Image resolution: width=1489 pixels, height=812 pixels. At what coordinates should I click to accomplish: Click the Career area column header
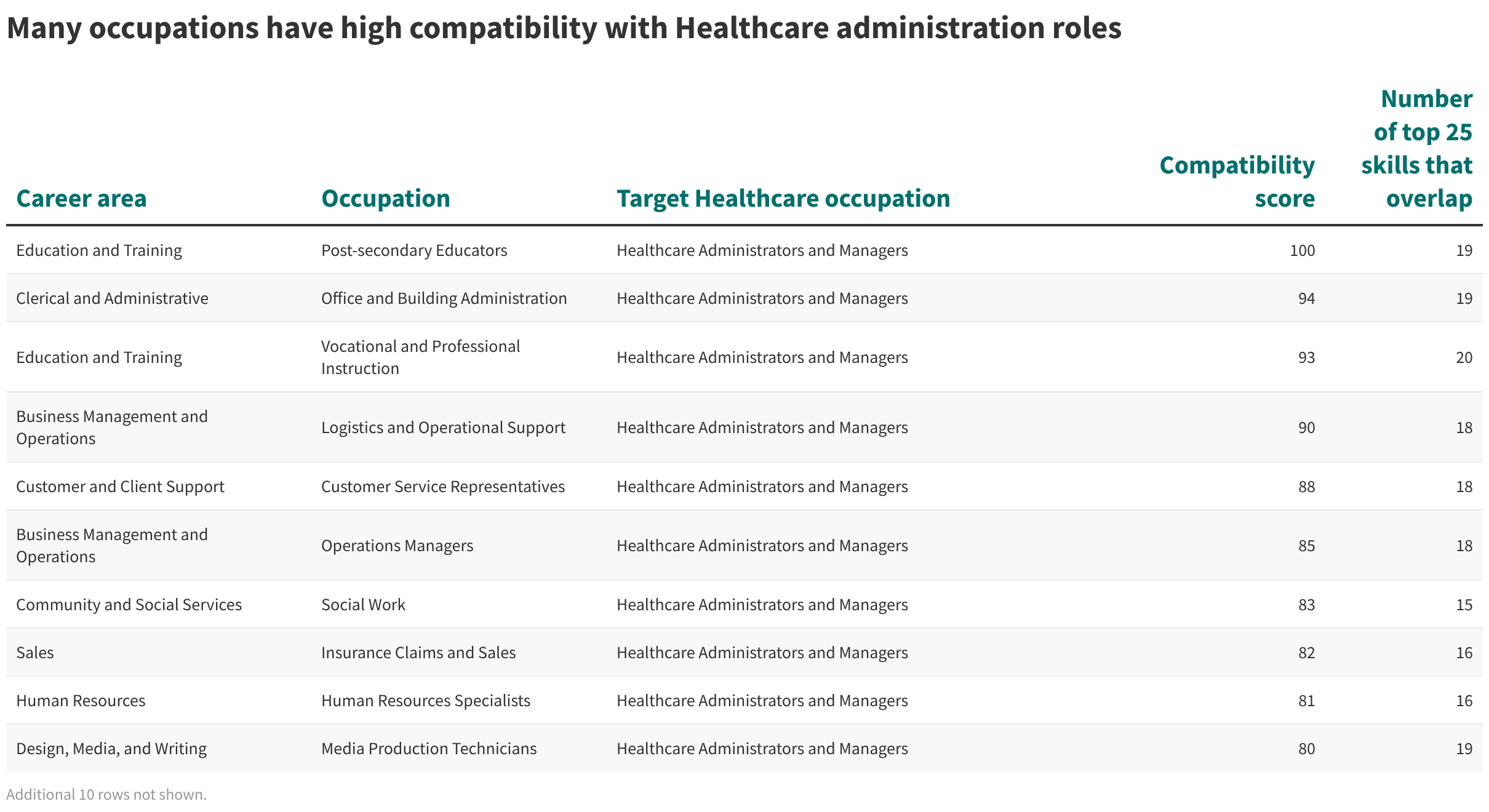click(x=81, y=199)
